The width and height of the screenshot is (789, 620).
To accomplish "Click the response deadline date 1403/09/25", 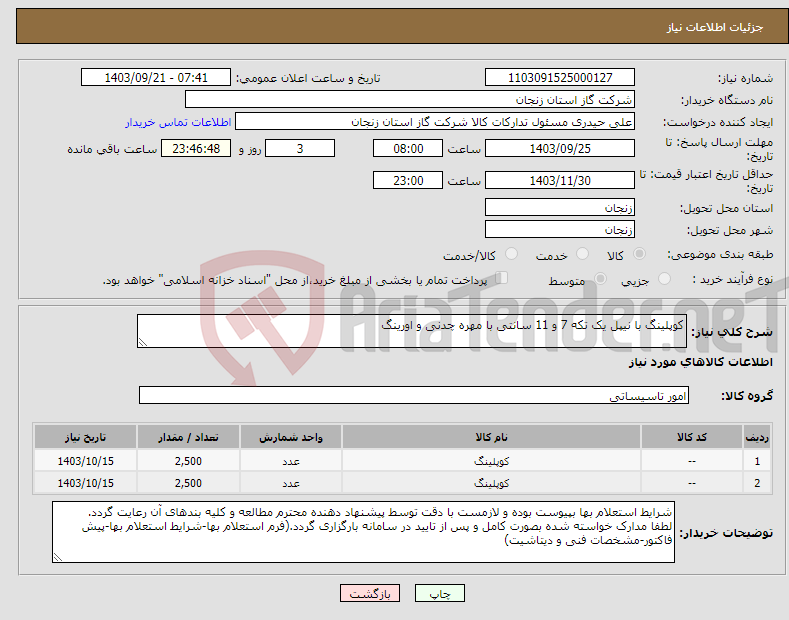I will (560, 148).
